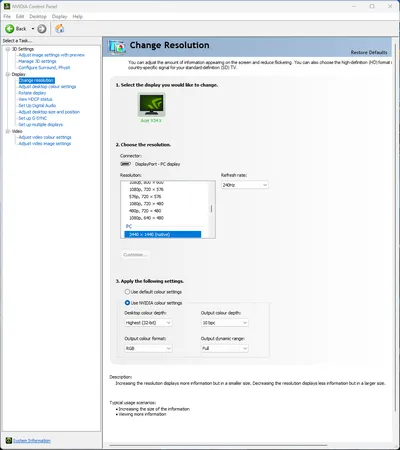Open Adjust video image settings

pos(45,144)
